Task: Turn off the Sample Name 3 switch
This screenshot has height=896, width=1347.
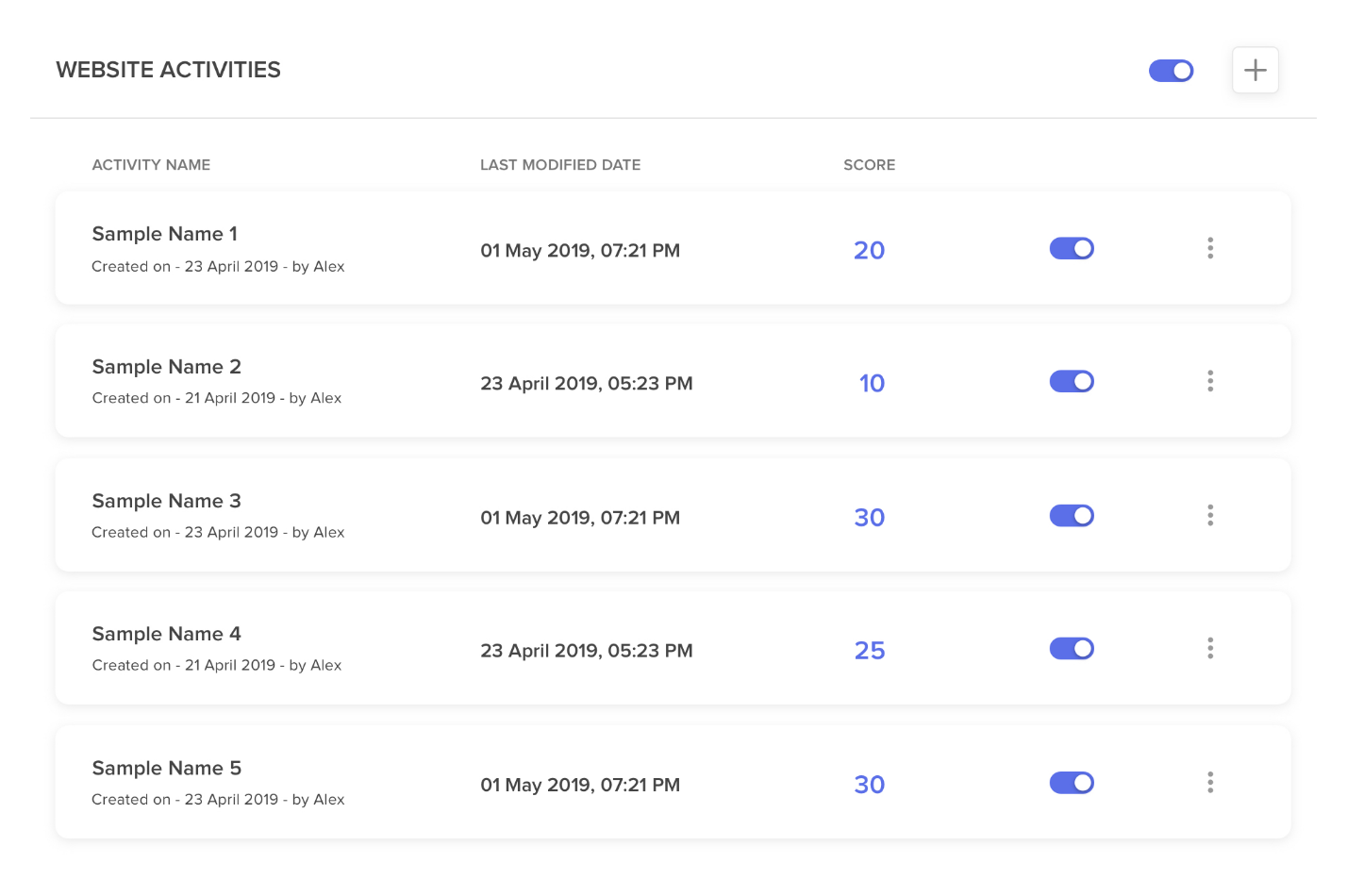Action: click(x=1072, y=515)
